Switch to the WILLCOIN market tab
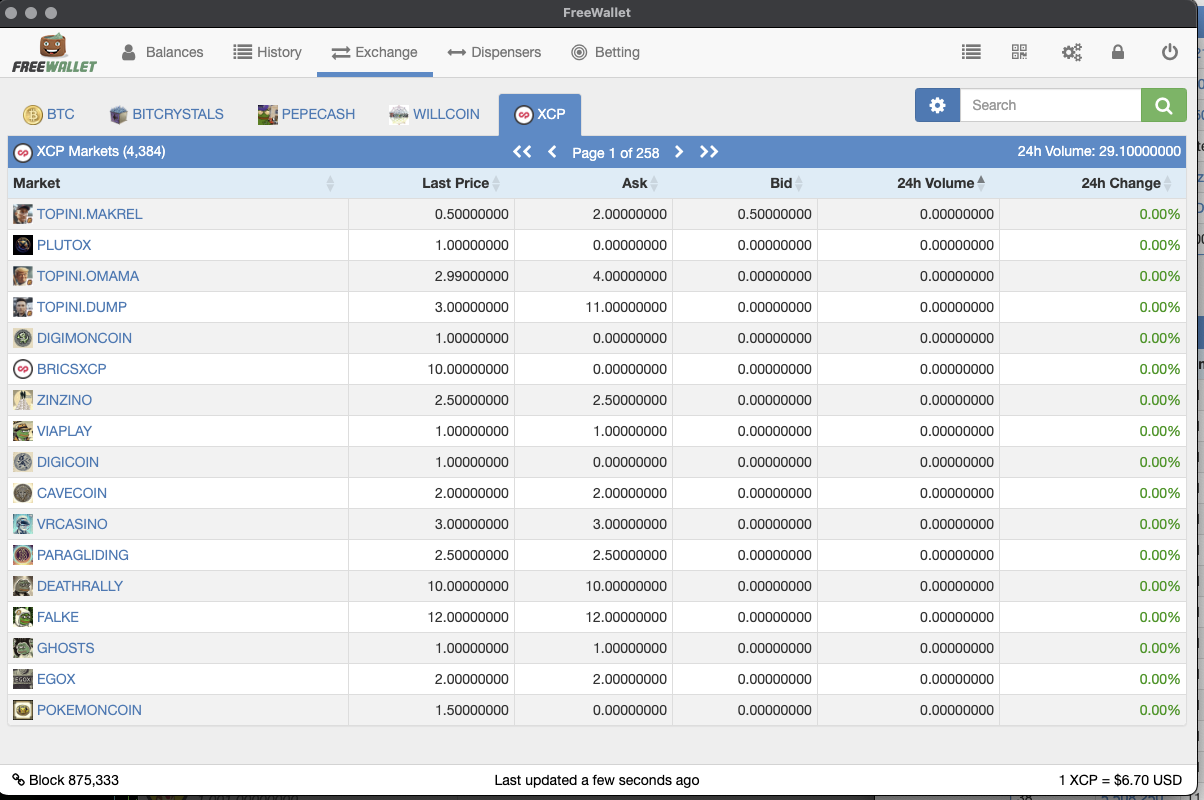 point(434,114)
